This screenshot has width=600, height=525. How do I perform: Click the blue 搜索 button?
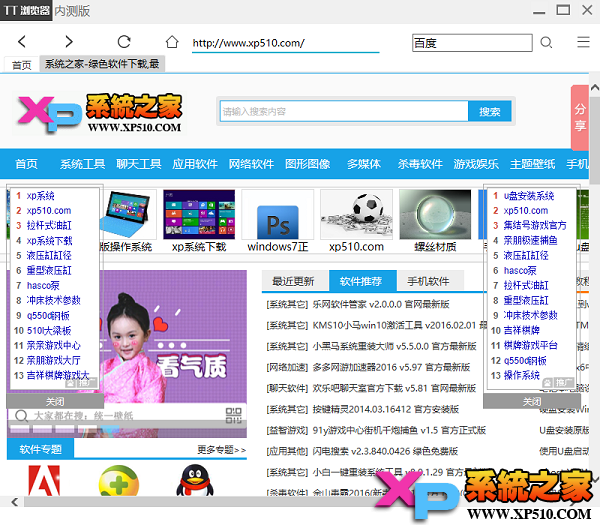[x=490, y=111]
